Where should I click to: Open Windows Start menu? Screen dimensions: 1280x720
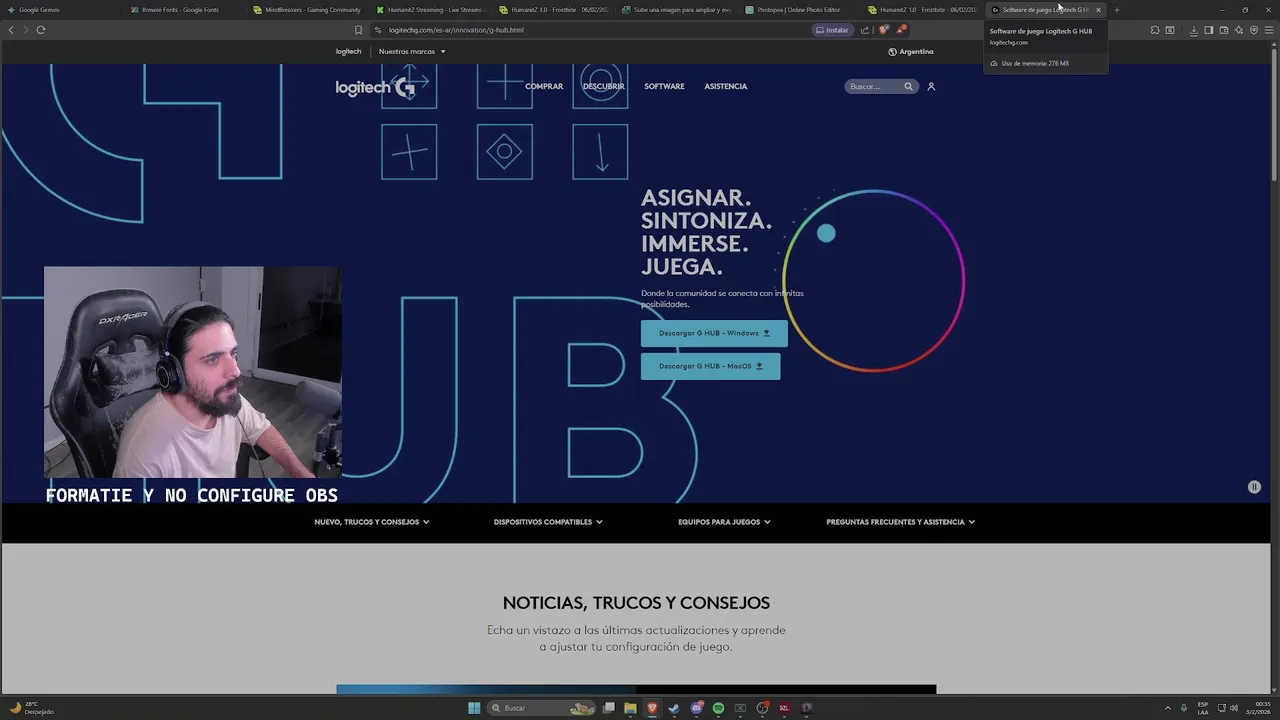(474, 708)
